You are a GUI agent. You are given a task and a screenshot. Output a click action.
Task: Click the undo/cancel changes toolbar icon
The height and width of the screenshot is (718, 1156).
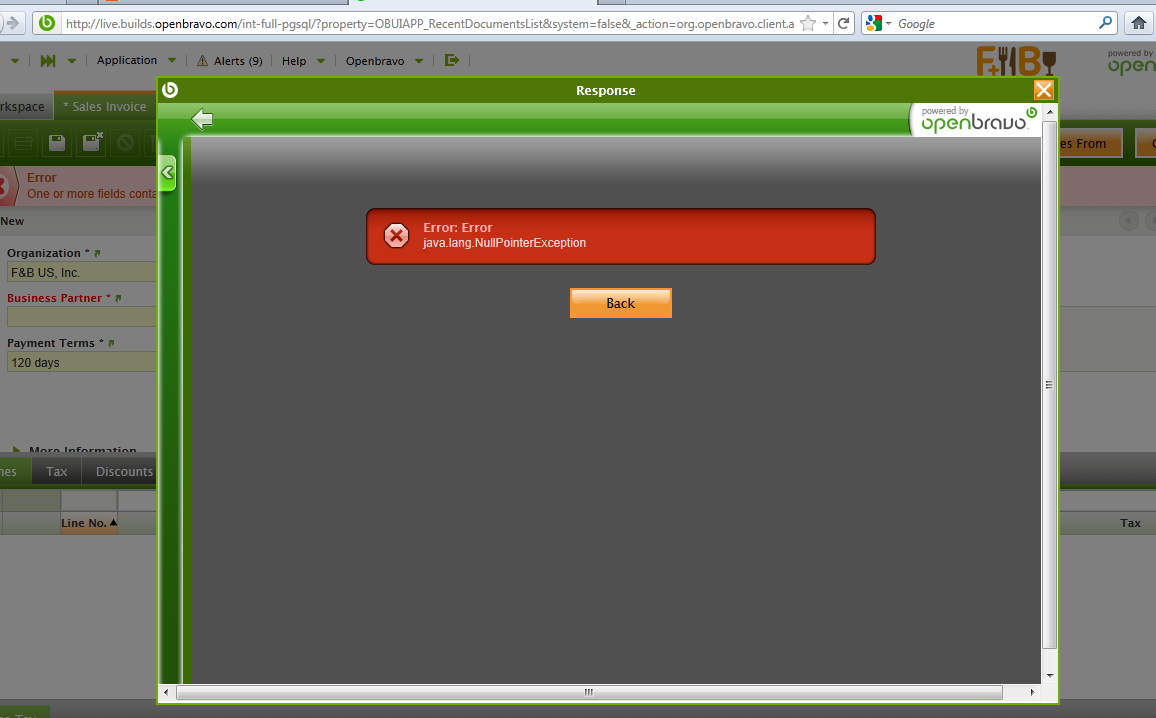tap(125, 142)
